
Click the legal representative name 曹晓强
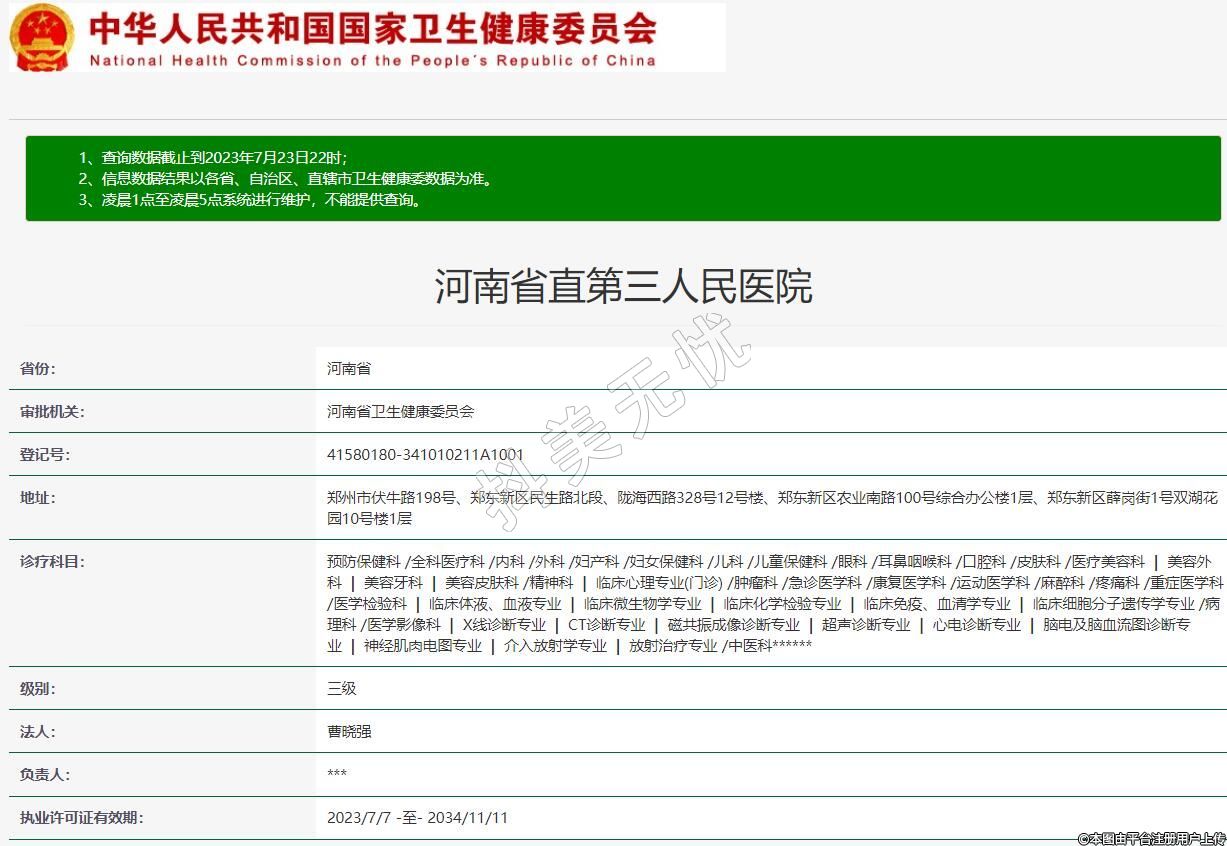click(349, 731)
